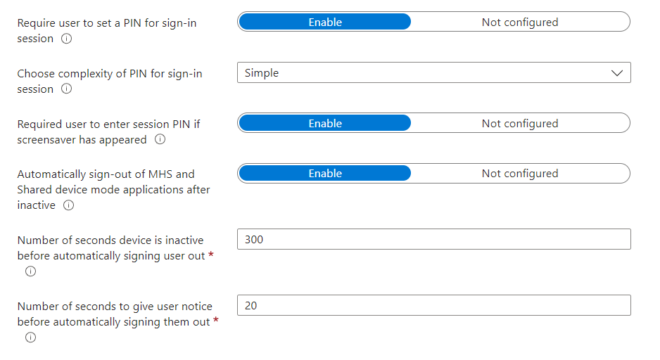Click info icon under seconds to give notice
Screen dimensions: 660x360
click(x=30, y=337)
